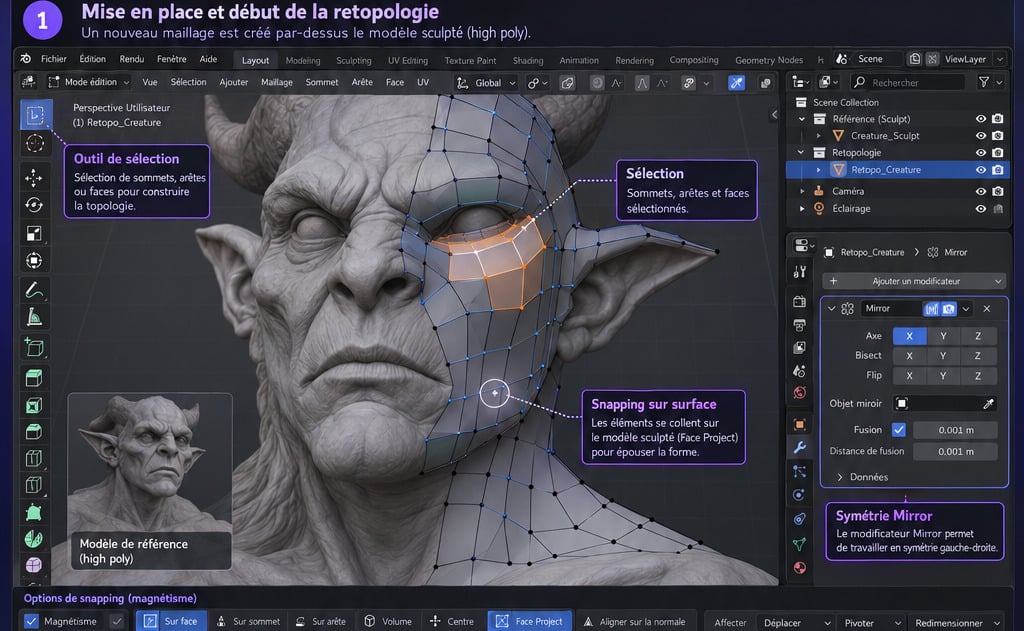
Task: Select the Knife tool
Action: [x=34, y=485]
